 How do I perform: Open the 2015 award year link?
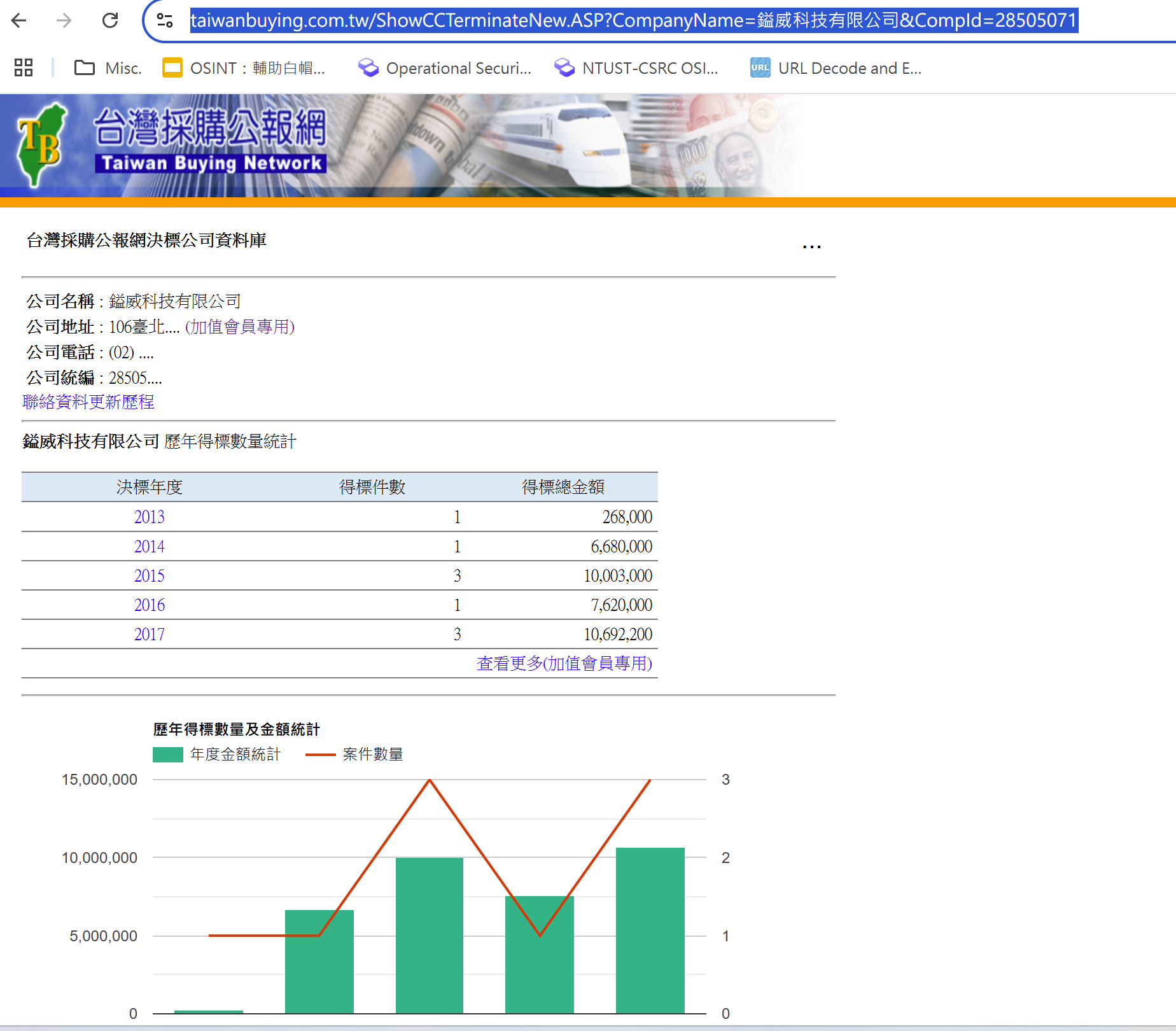pos(150,575)
